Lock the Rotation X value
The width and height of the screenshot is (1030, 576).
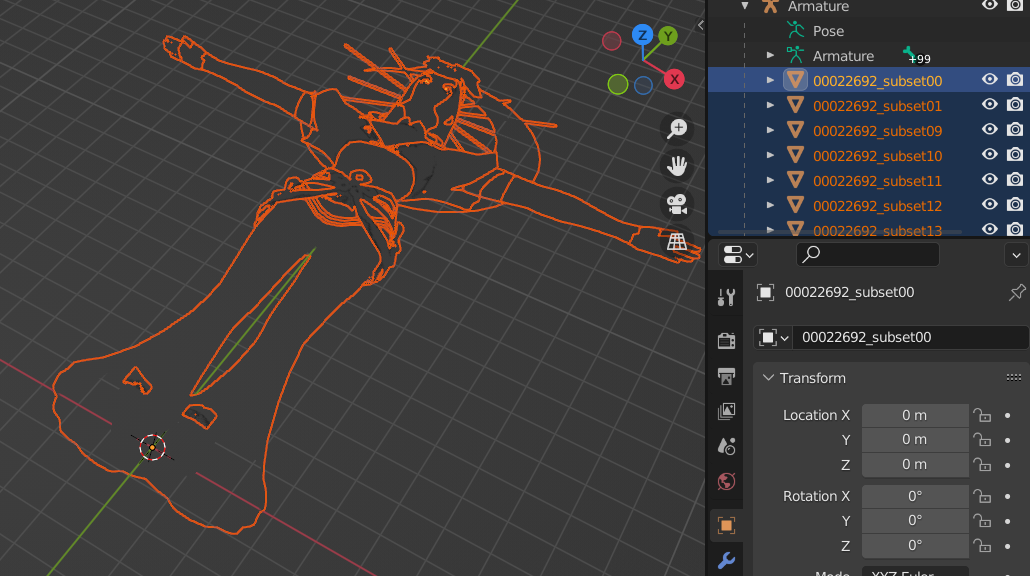pos(982,496)
